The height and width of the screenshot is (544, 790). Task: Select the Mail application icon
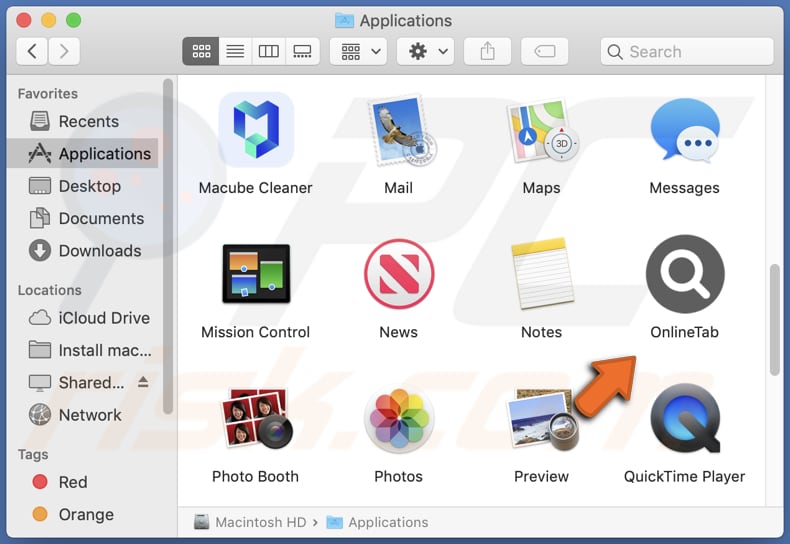pos(402,131)
